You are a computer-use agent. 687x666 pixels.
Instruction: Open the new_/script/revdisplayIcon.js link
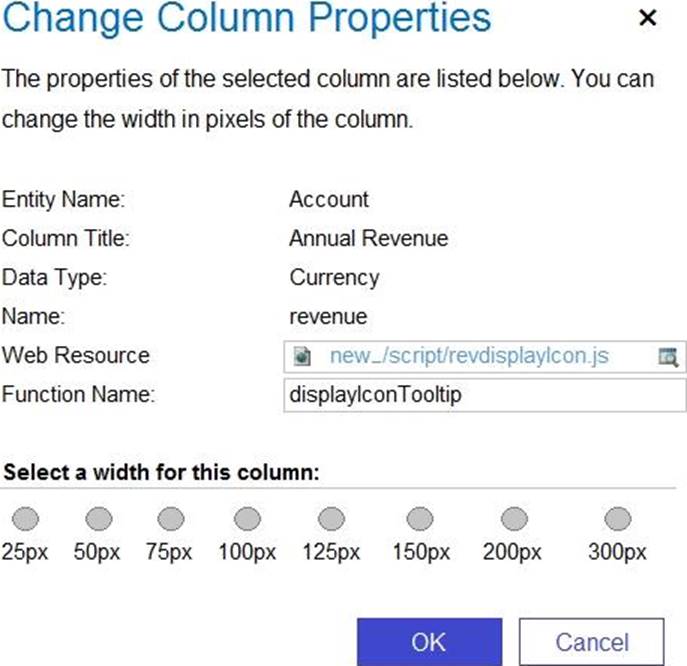pyautogui.click(x=468, y=356)
